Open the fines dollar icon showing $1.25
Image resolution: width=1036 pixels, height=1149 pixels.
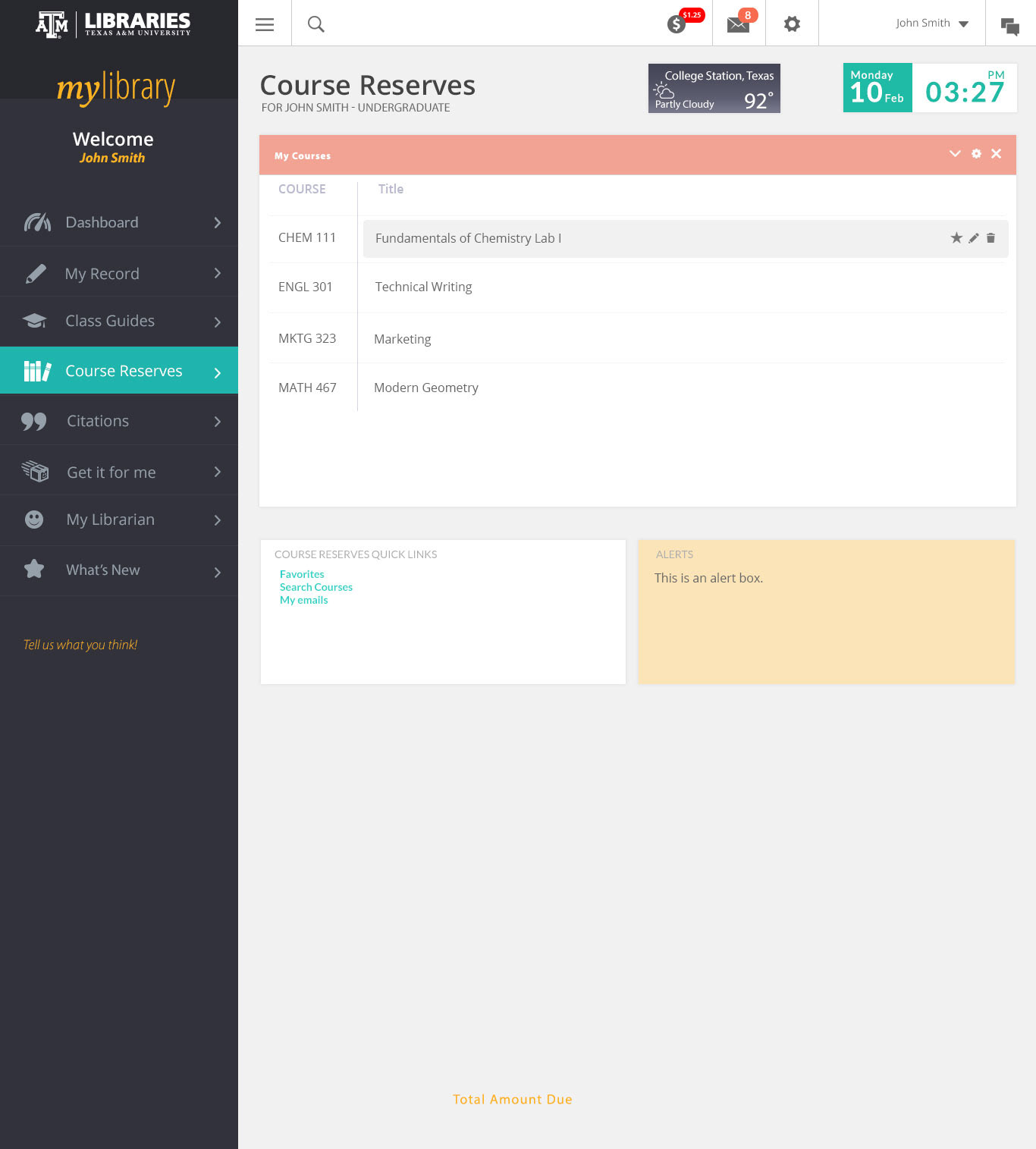pyautogui.click(x=677, y=24)
